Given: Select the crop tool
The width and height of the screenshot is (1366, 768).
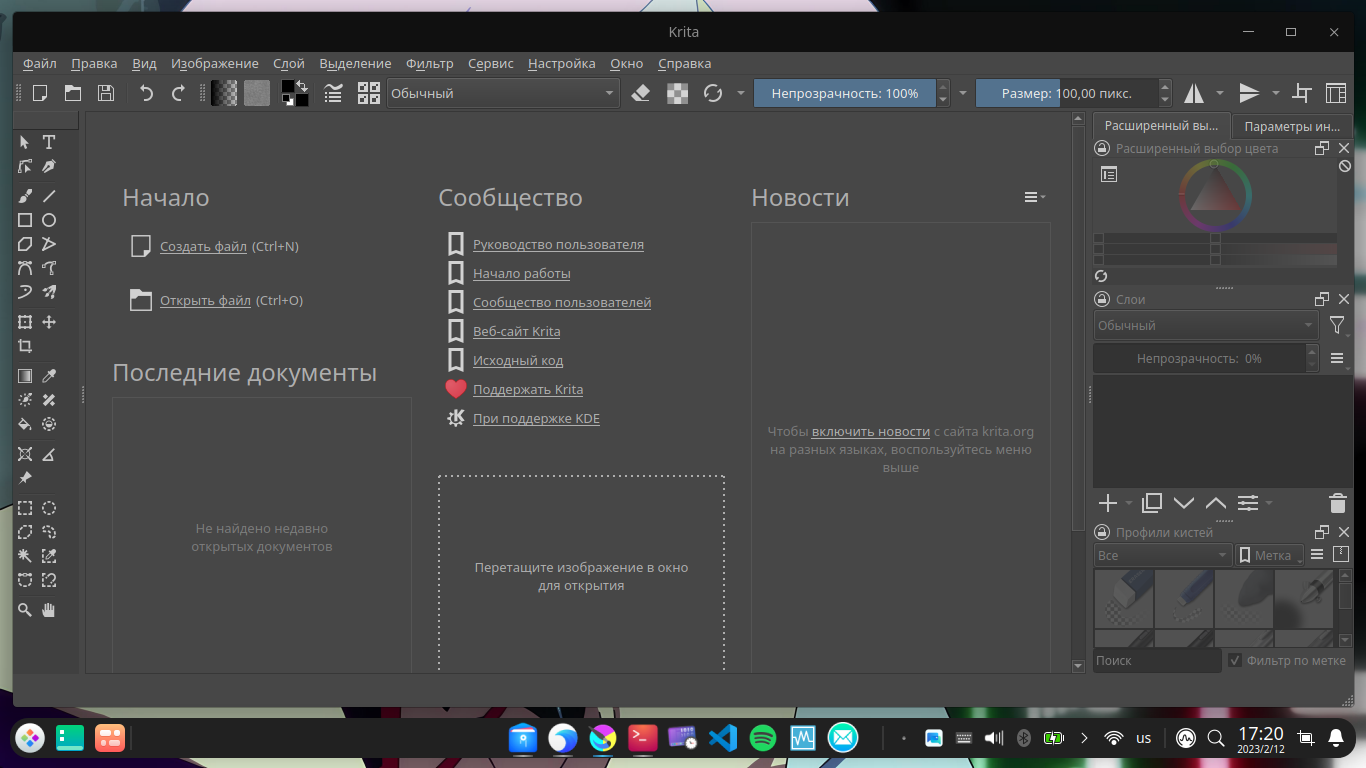Looking at the screenshot, I should tap(25, 346).
